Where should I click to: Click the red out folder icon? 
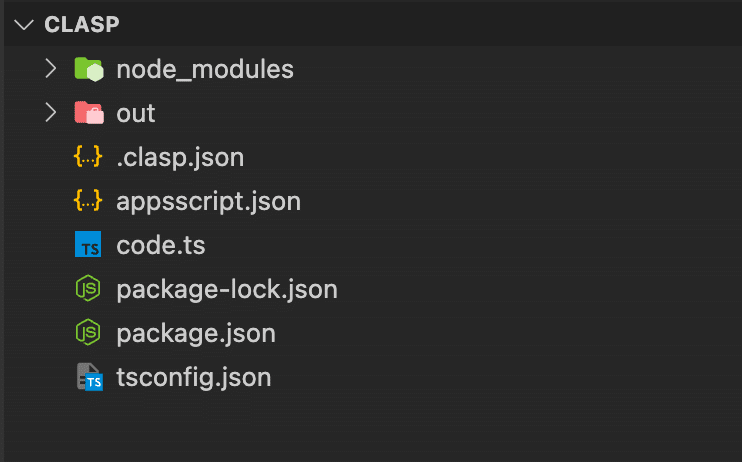[89, 113]
